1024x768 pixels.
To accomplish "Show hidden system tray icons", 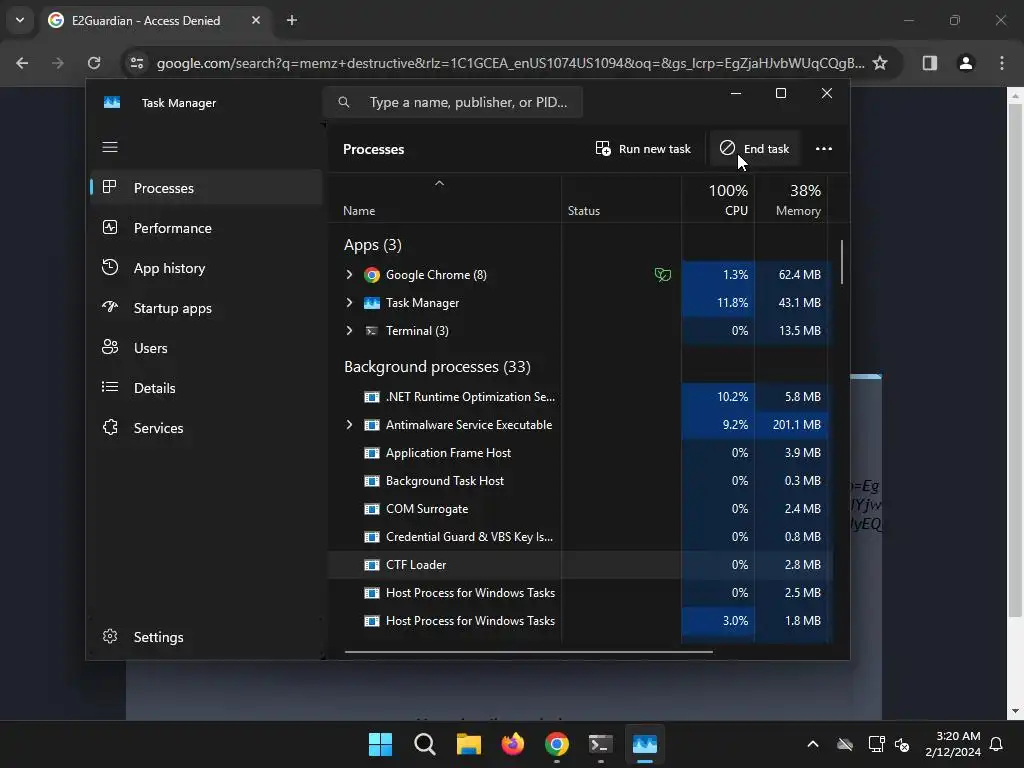I will tap(813, 744).
